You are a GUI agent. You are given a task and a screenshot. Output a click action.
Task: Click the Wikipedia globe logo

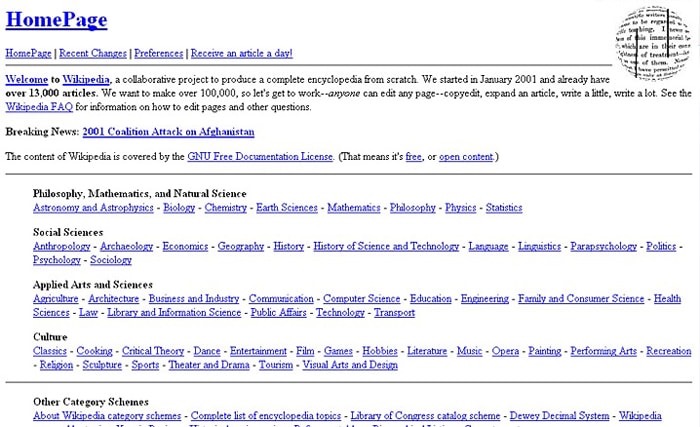[x=653, y=43]
